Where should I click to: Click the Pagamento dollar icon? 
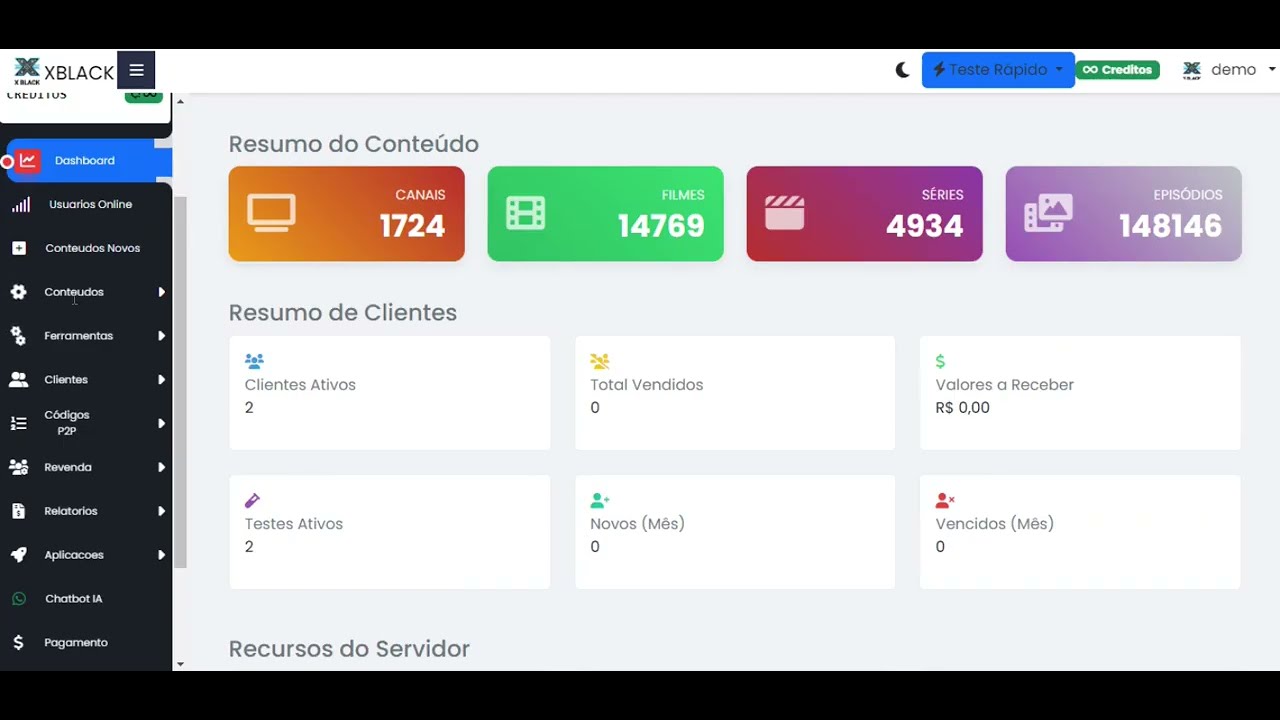point(18,643)
